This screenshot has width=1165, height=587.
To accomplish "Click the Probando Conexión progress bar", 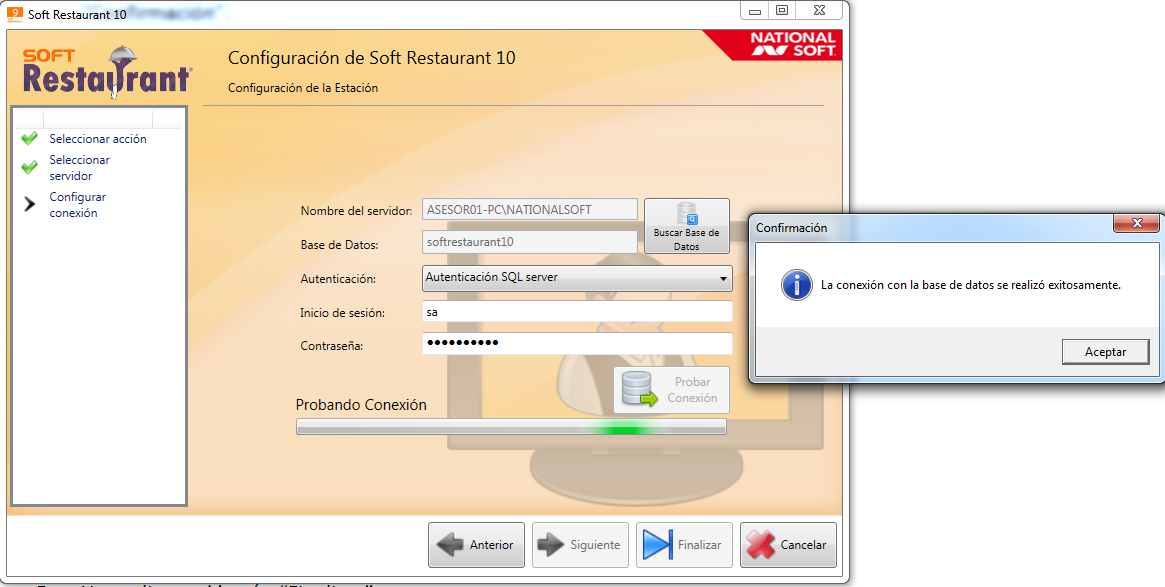I will (511, 427).
